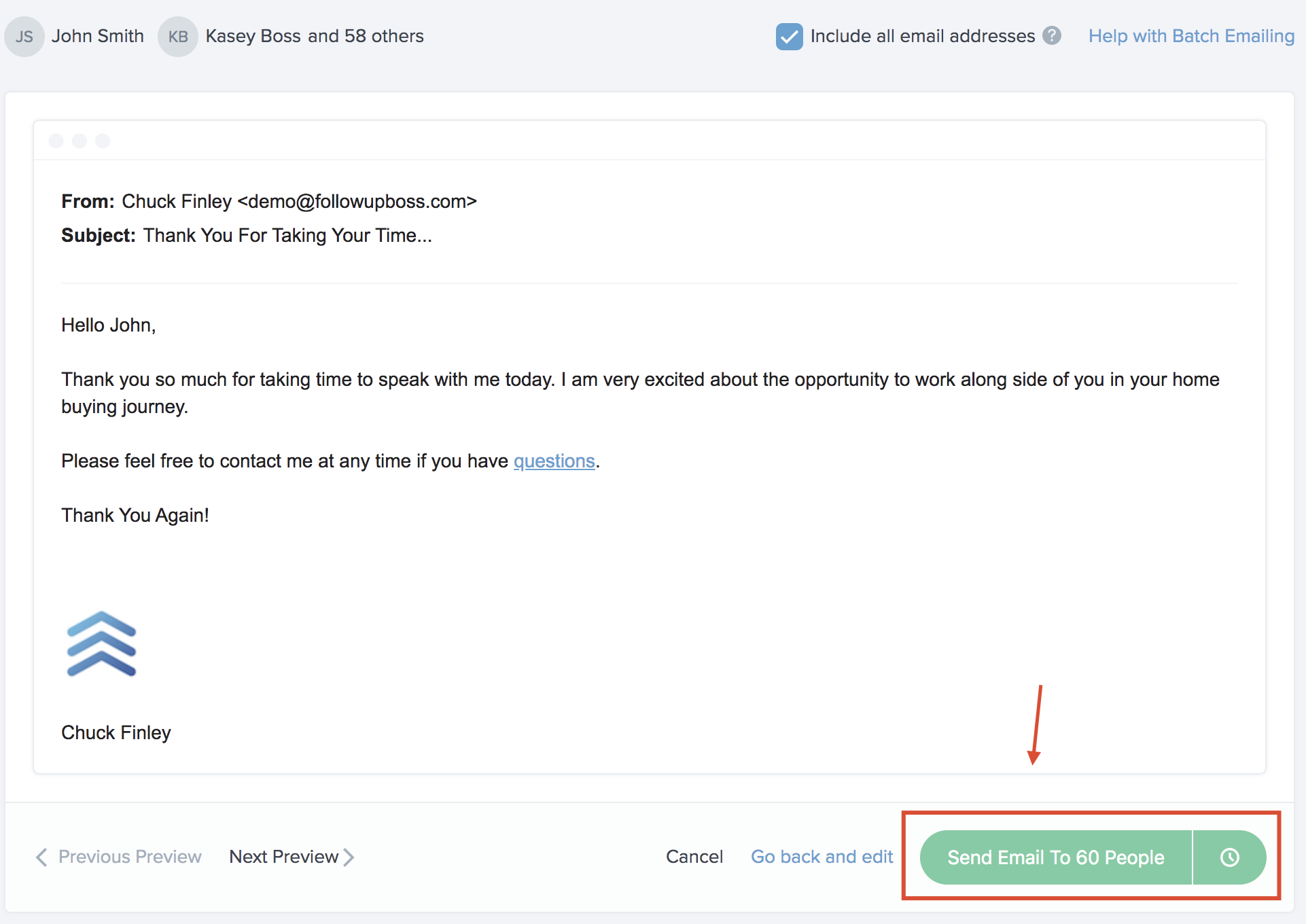
Task: Click the left chevron beside Previous Preview
Action: pos(41,857)
